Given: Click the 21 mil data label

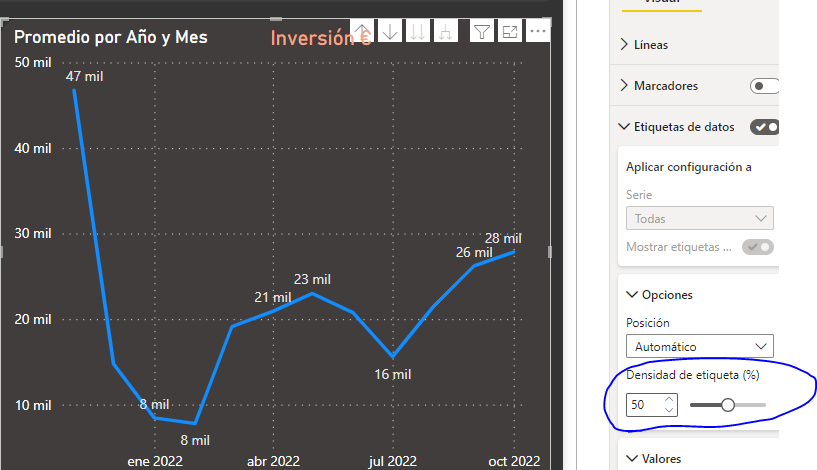Looking at the screenshot, I should (x=273, y=298).
